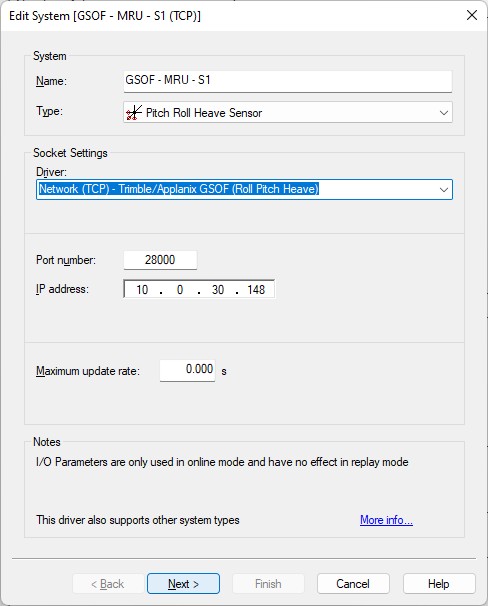Expand the Type dropdown arrow
The height and width of the screenshot is (606, 488).
444,113
